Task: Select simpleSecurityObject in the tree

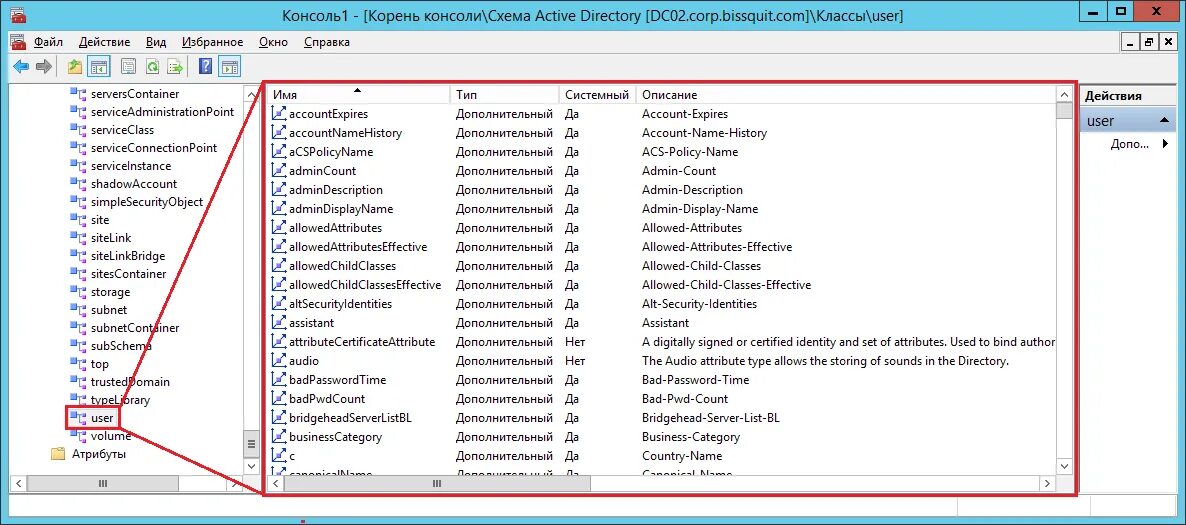Action: 147,202
